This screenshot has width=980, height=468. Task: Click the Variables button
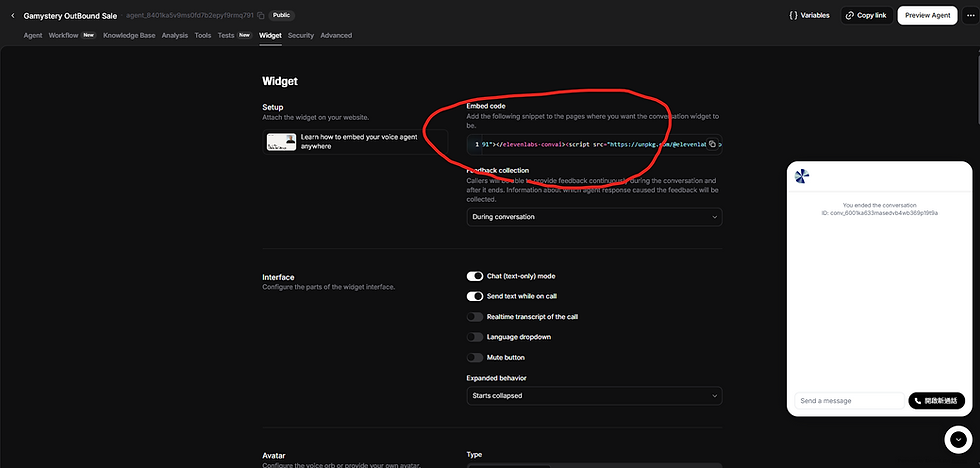[809, 16]
